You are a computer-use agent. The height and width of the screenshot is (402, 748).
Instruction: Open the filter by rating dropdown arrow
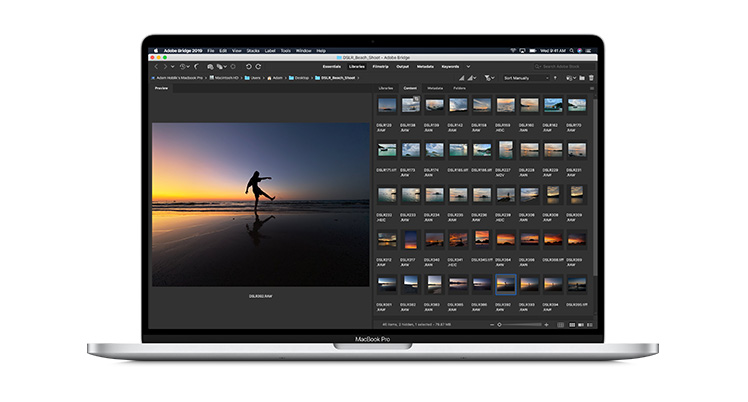(493, 78)
